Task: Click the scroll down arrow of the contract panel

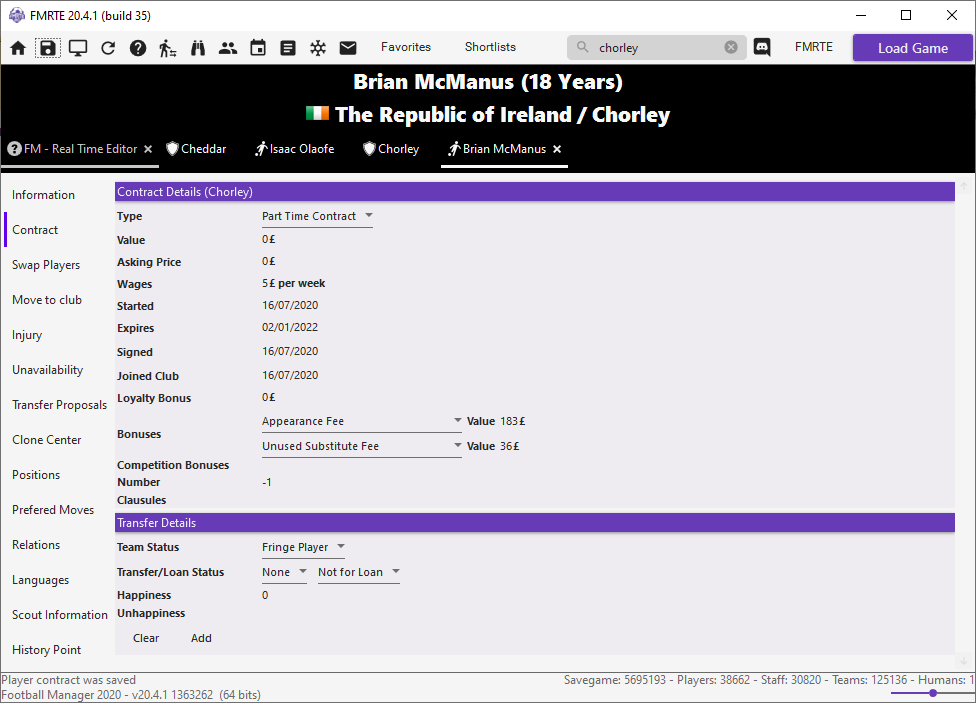Action: point(964,661)
